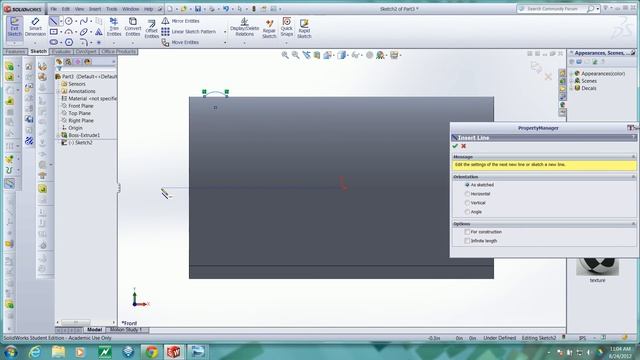Screen dimensions: 640x360
Task: Select the As sketched orientation option
Action: click(x=467, y=185)
